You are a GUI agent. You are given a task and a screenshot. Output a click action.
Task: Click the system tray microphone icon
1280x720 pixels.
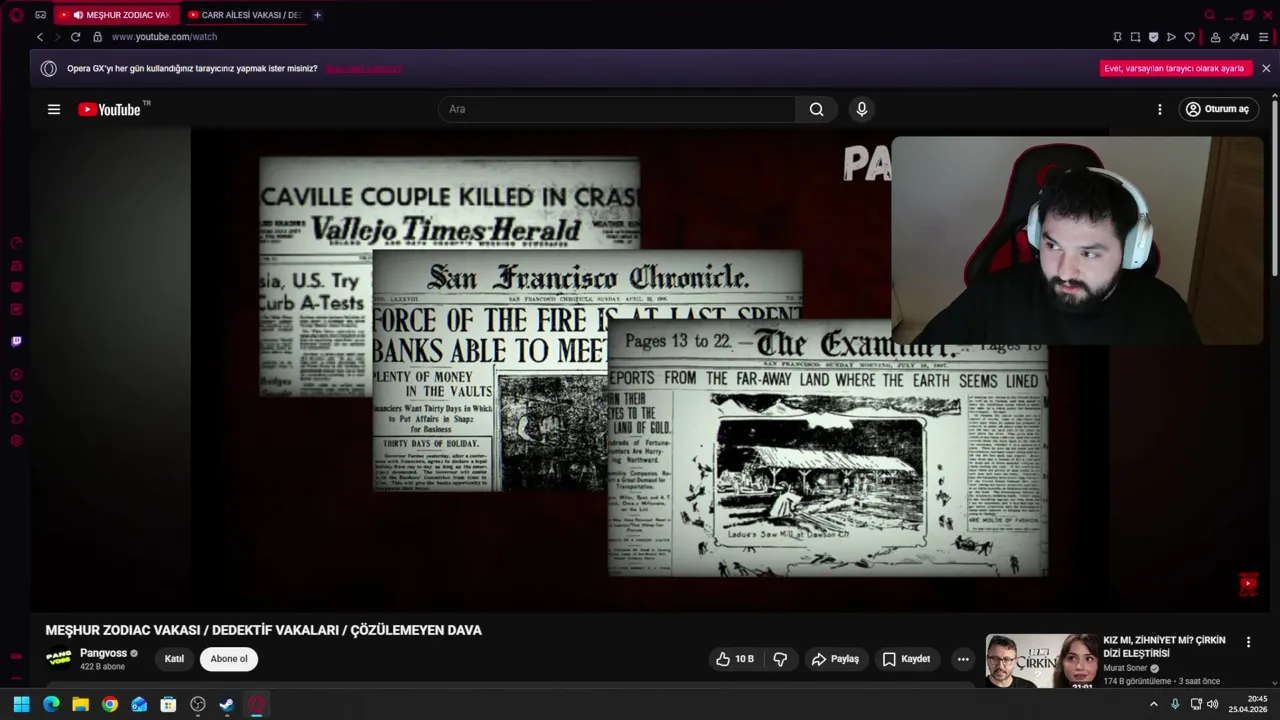coord(1175,704)
